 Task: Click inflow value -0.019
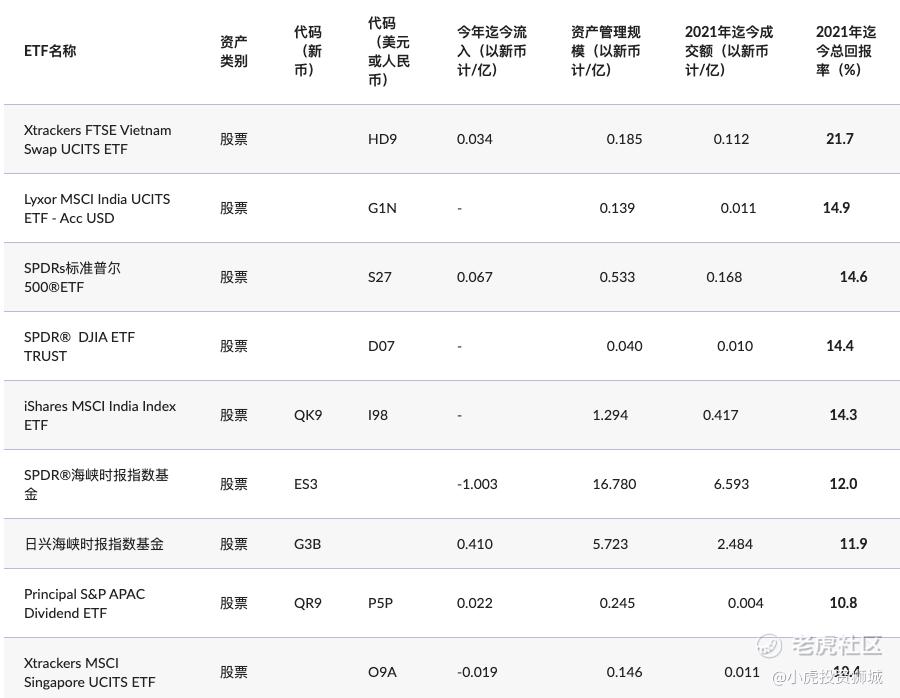coord(477,672)
